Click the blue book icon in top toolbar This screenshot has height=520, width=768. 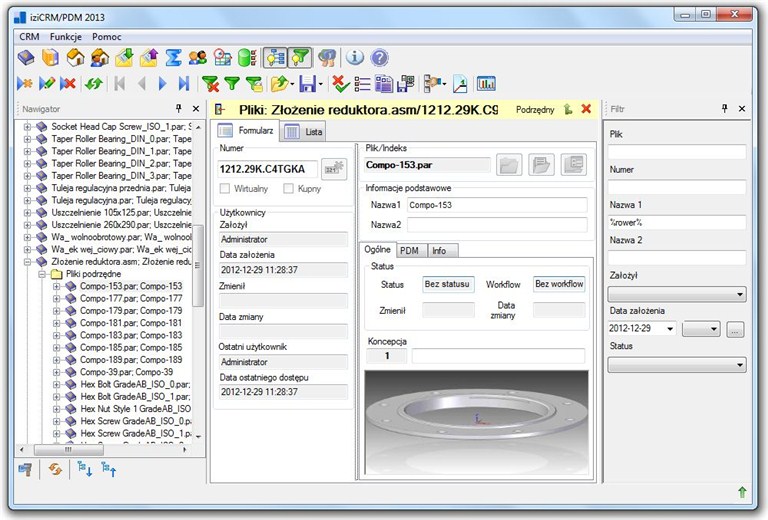coord(26,58)
